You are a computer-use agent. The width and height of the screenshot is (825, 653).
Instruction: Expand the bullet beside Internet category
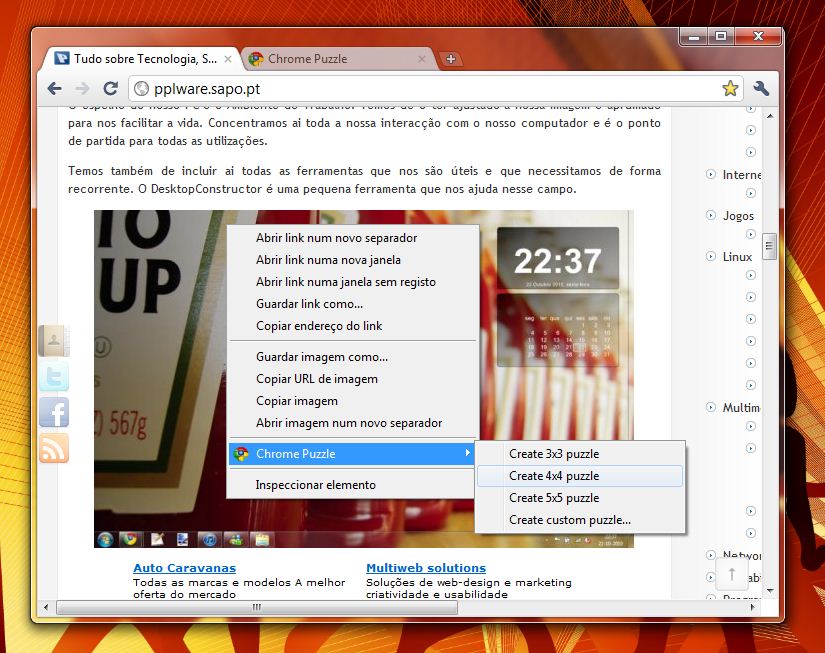point(711,174)
